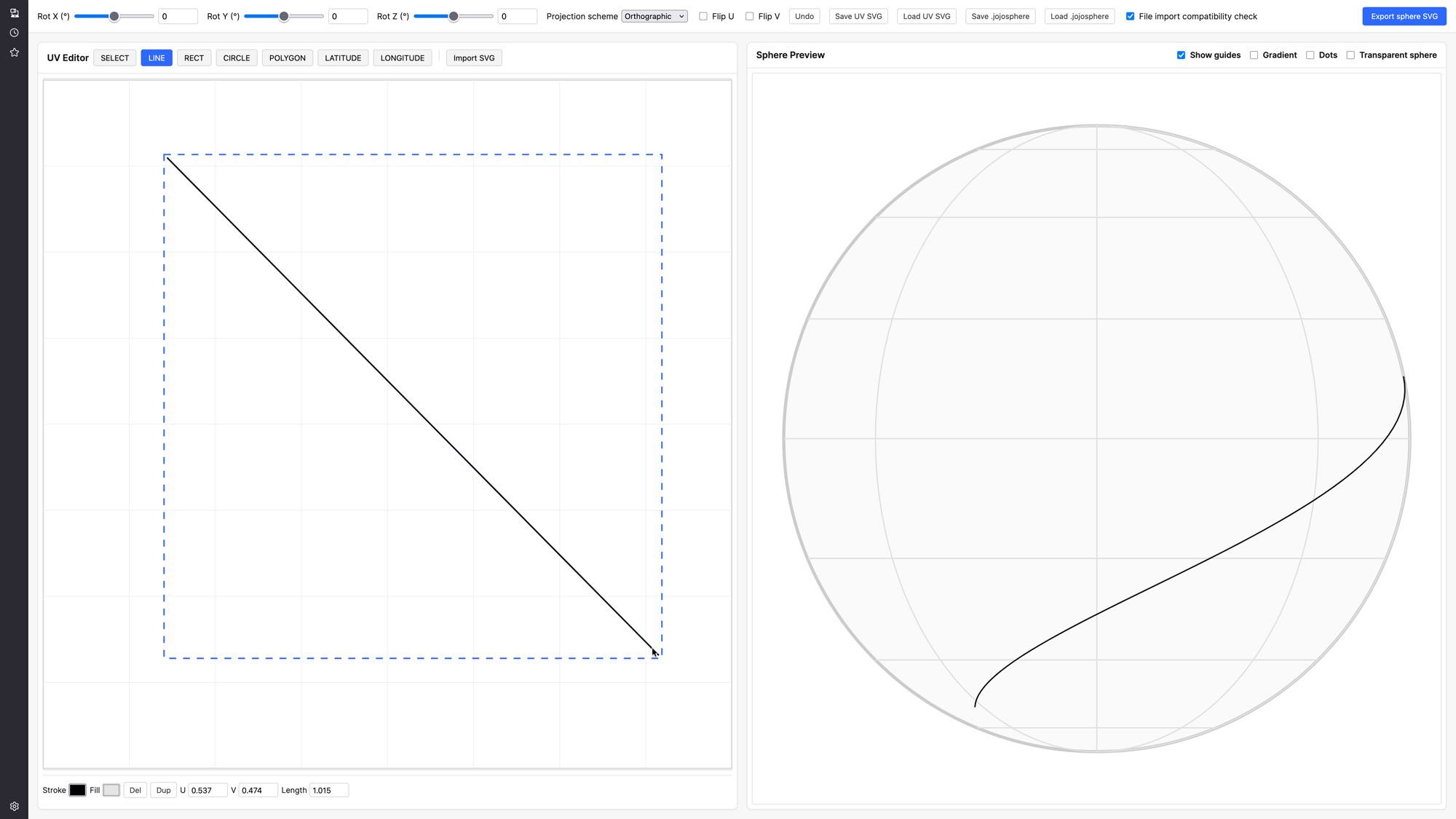The image size is (1456, 819).
Task: Pick the CIRCLE tool
Action: tap(237, 58)
